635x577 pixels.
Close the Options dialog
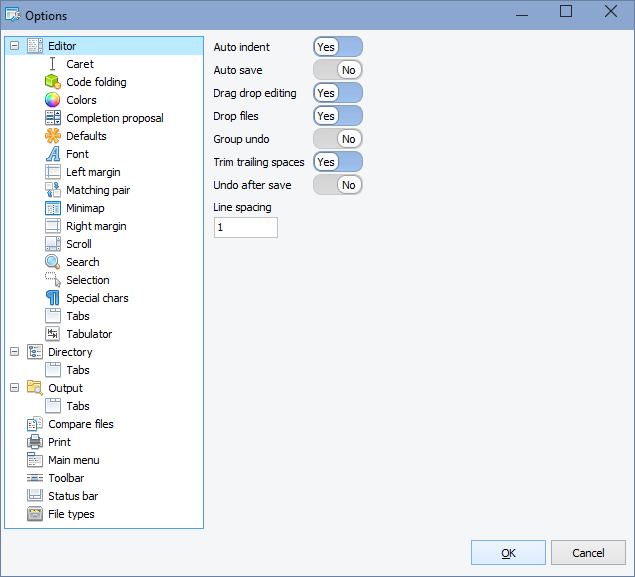pyautogui.click(x=611, y=11)
